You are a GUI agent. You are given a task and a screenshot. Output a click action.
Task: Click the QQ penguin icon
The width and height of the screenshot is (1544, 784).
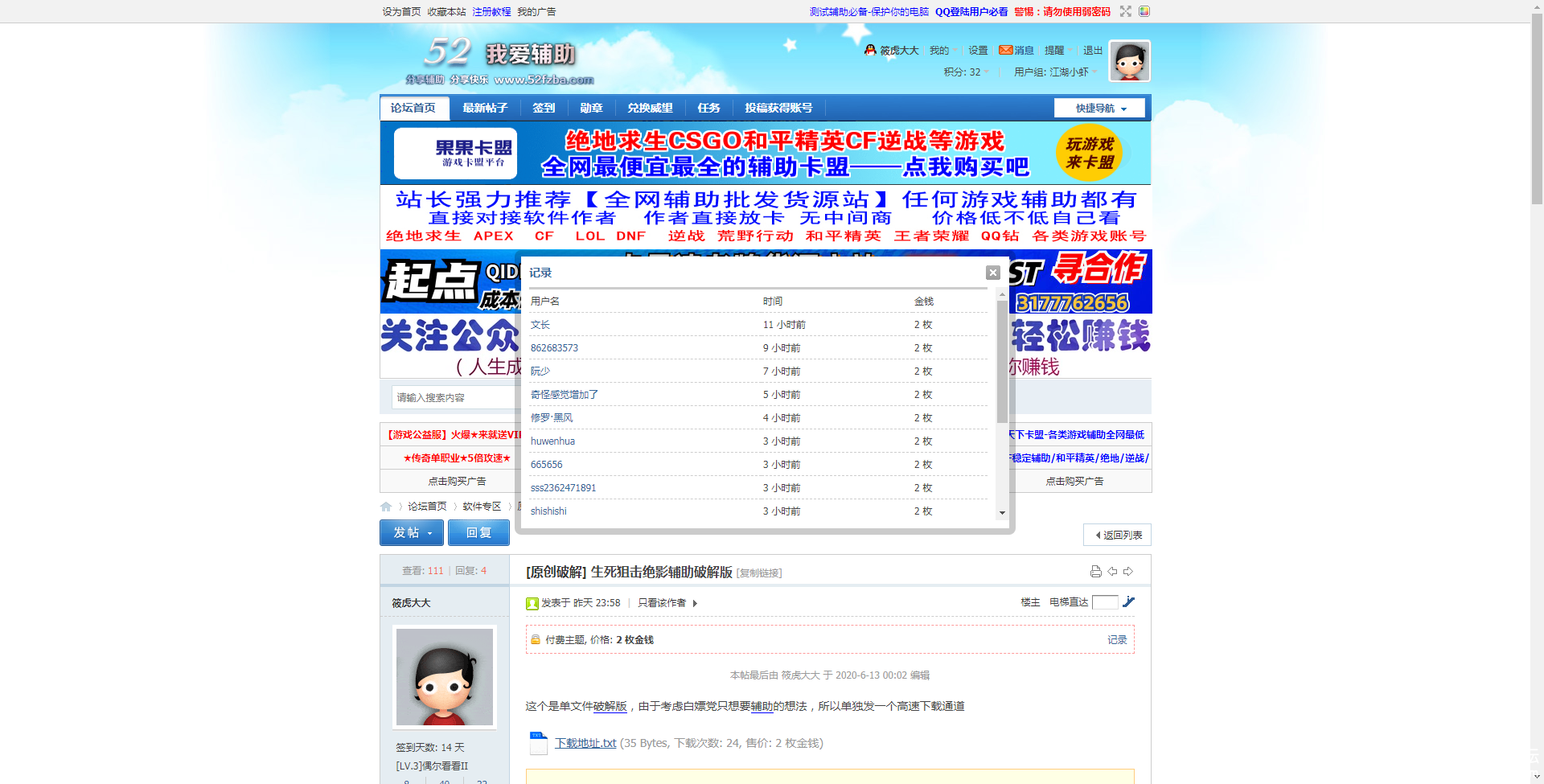(870, 50)
